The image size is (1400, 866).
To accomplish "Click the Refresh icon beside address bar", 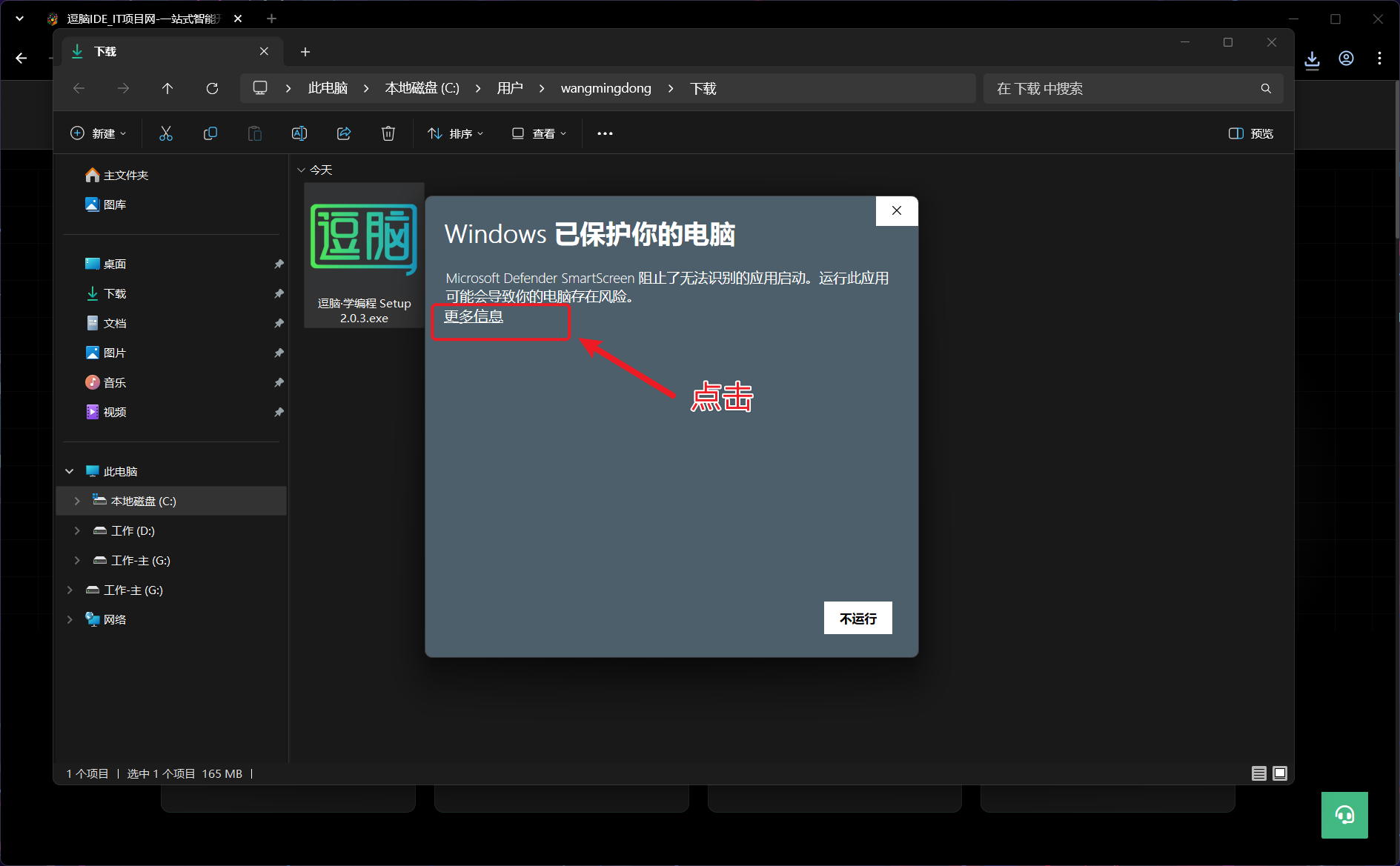I will [212, 88].
